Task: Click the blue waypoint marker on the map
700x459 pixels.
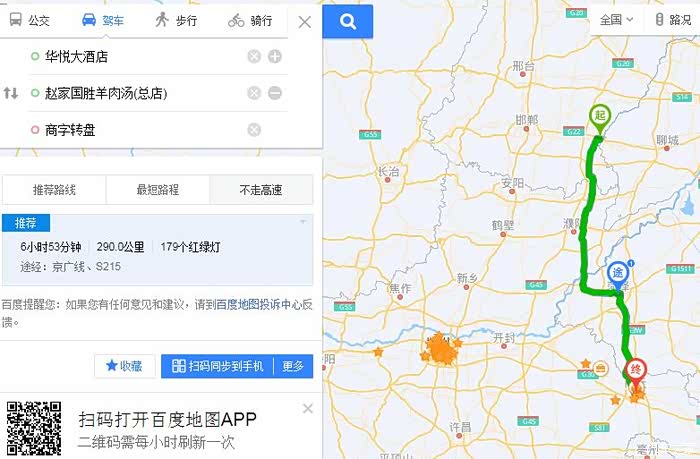Action: (618, 274)
